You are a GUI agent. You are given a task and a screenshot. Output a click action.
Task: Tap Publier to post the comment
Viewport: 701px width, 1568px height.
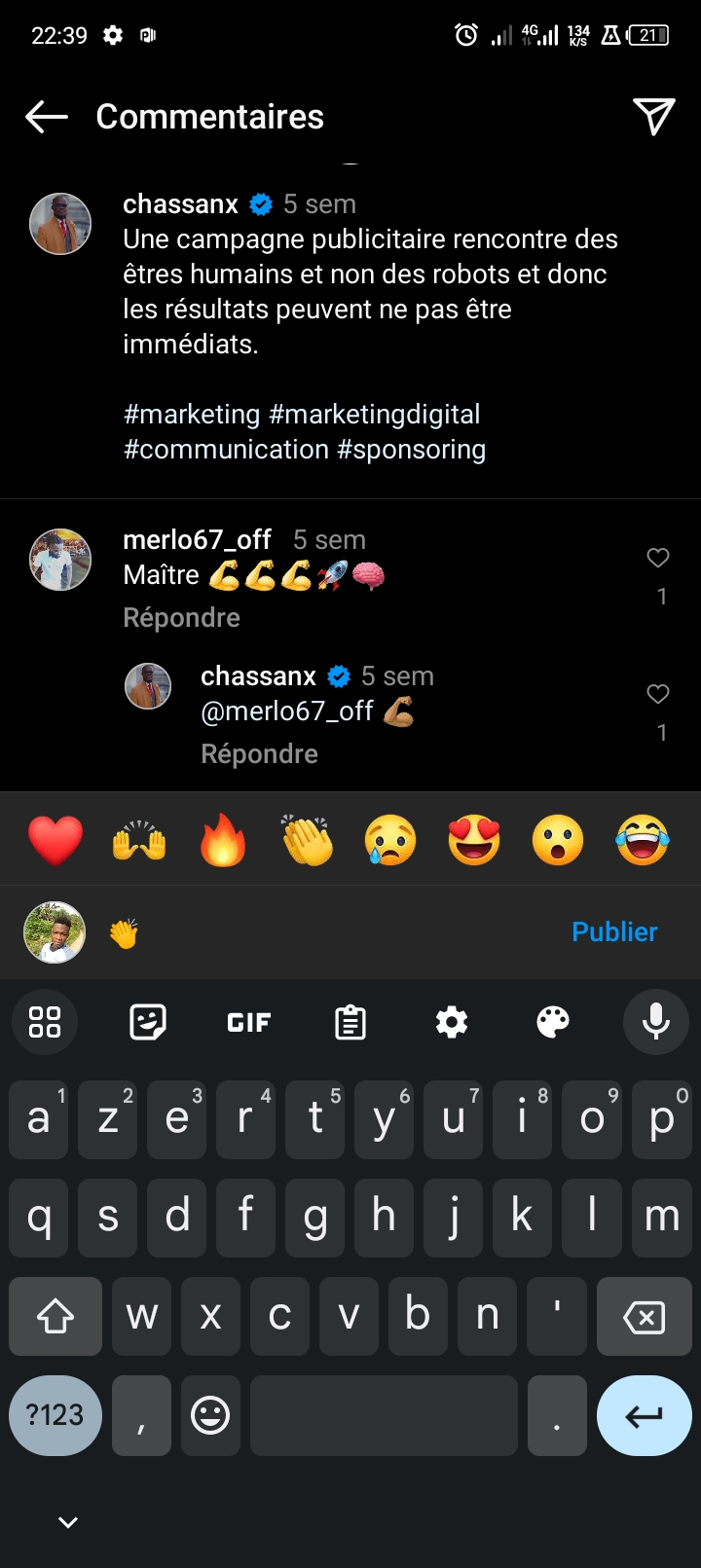click(x=614, y=931)
